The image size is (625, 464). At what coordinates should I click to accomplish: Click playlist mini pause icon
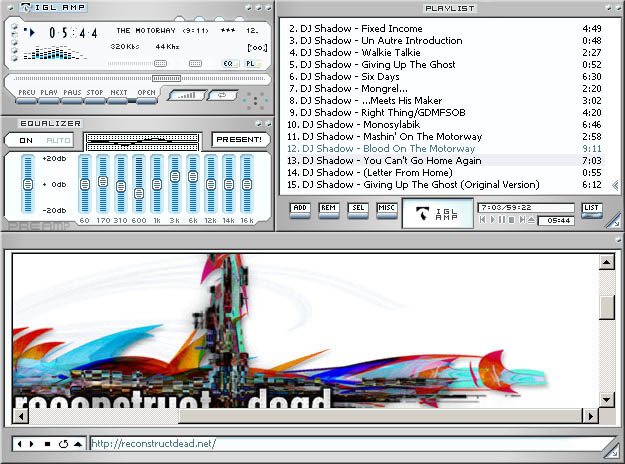502,220
